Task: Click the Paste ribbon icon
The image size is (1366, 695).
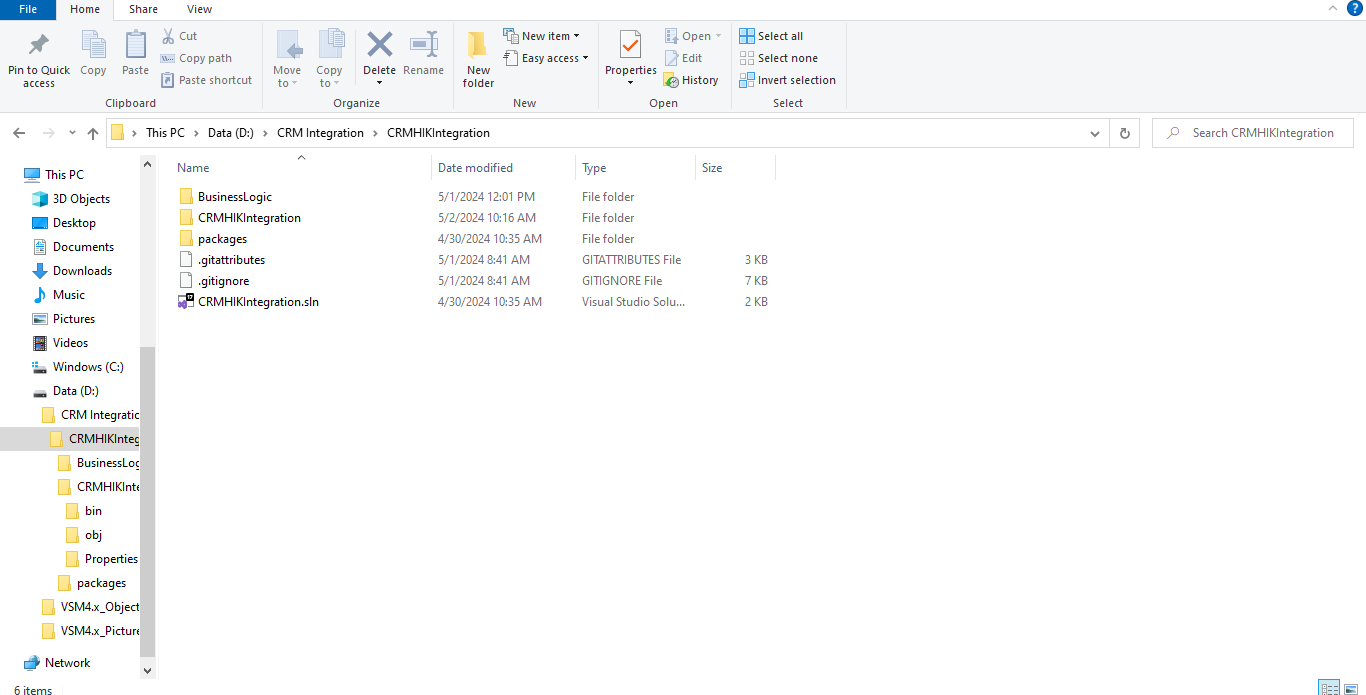Action: (135, 53)
